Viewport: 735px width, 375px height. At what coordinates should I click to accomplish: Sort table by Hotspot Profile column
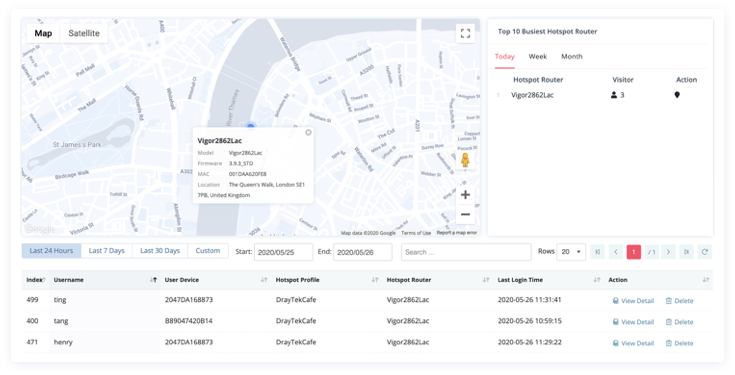click(x=375, y=280)
